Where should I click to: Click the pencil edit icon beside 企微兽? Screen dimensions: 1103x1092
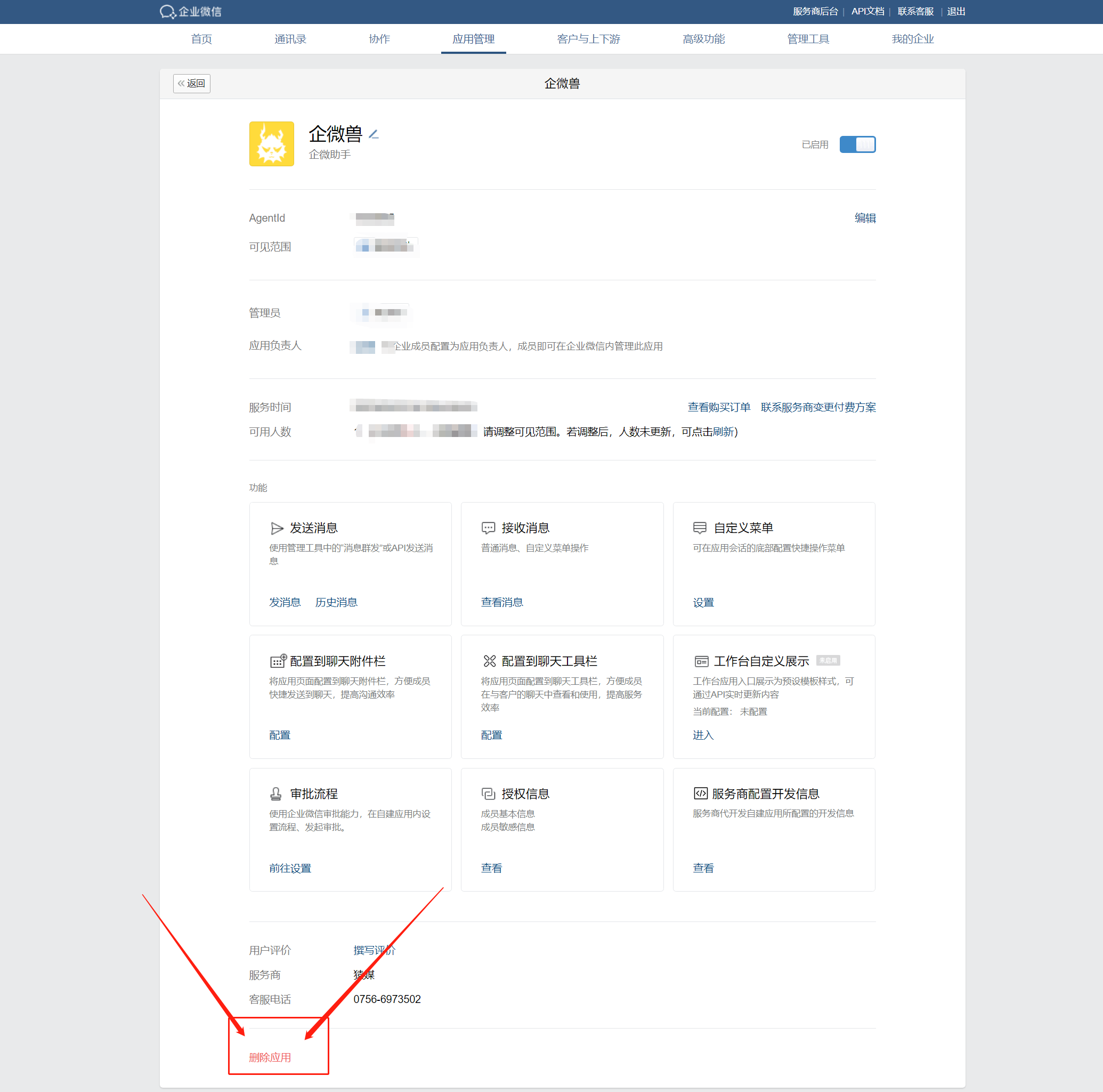click(374, 134)
